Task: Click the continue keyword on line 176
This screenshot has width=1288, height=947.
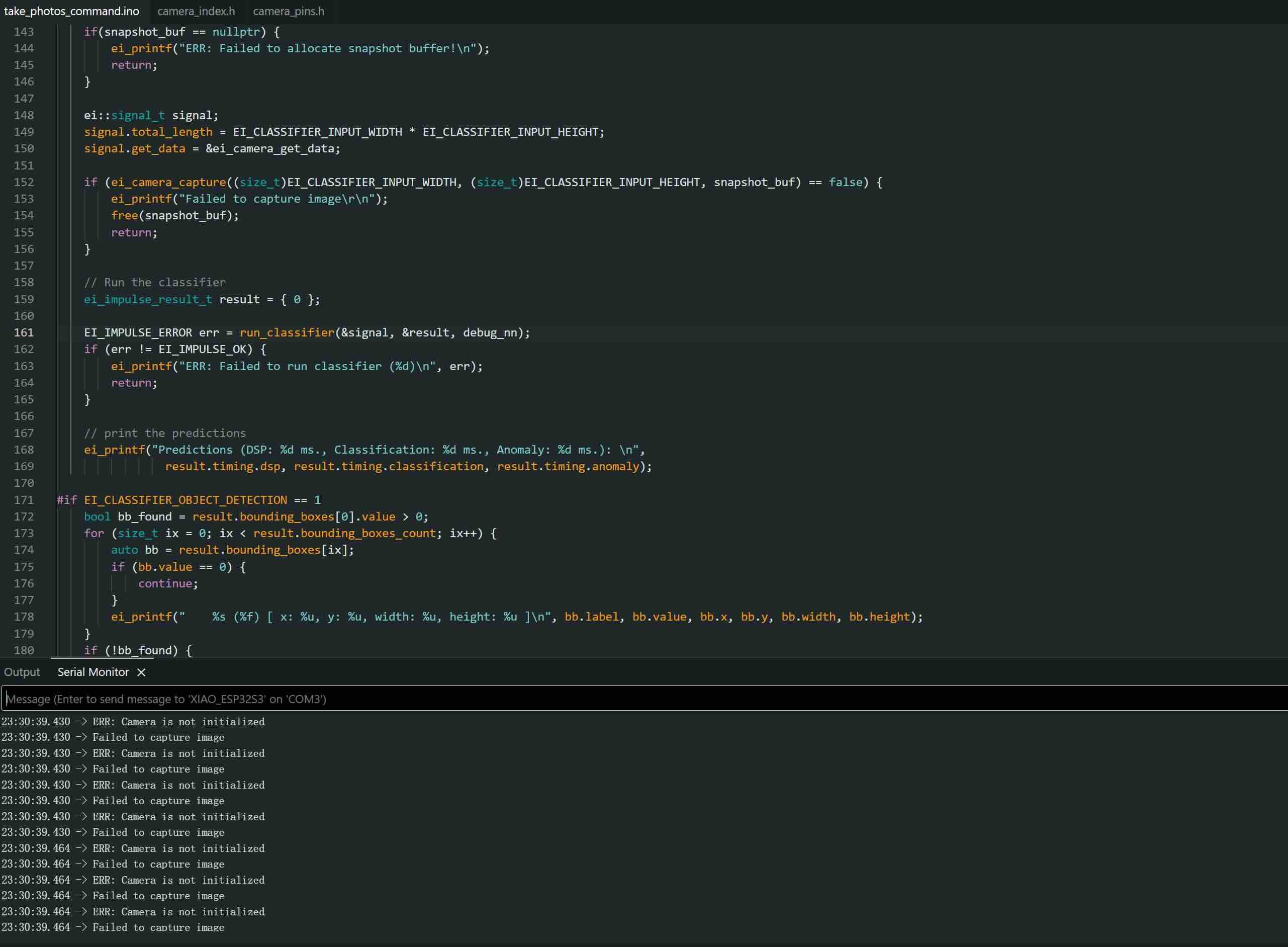Action: (x=165, y=583)
